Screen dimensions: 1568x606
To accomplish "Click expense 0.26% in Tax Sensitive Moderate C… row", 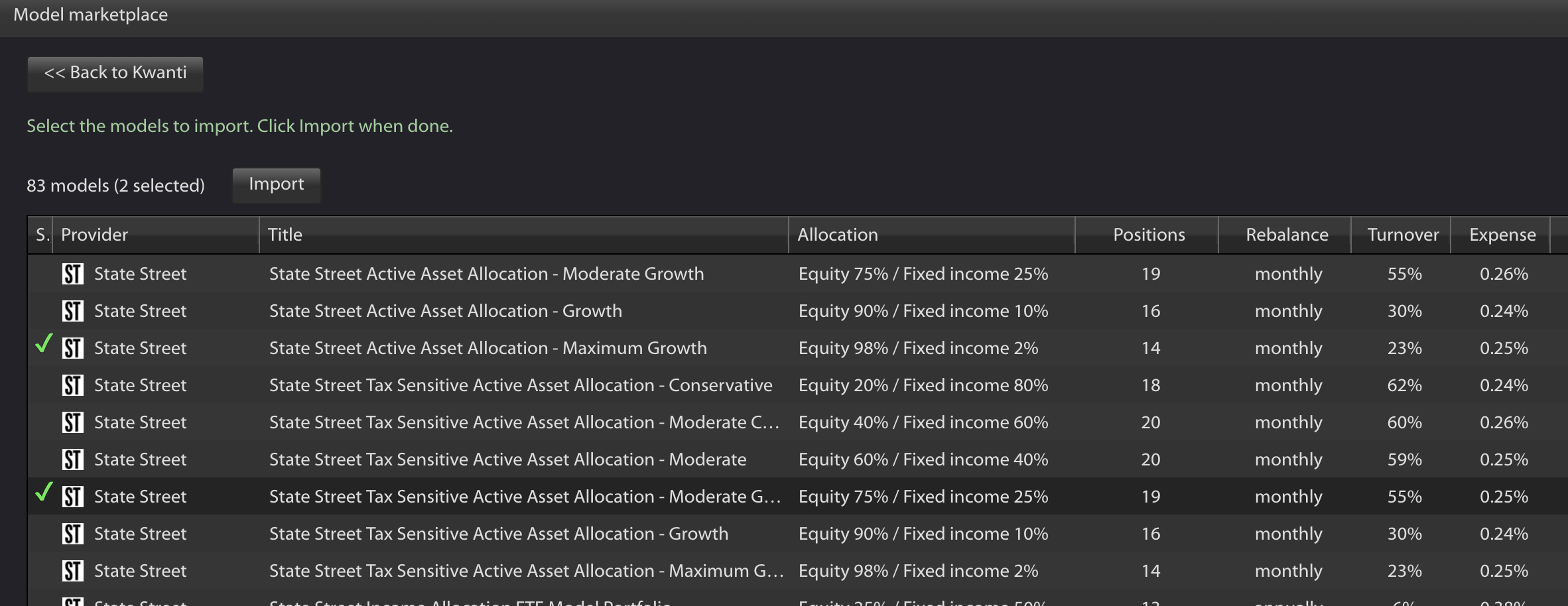I will pyautogui.click(x=1504, y=422).
